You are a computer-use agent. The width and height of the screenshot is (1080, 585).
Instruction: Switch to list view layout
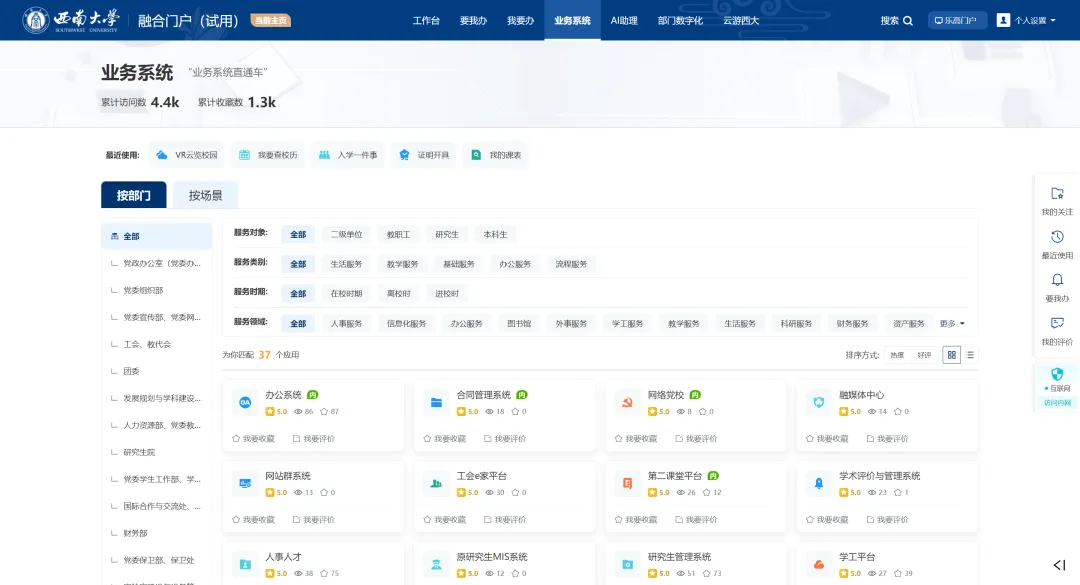coord(970,355)
